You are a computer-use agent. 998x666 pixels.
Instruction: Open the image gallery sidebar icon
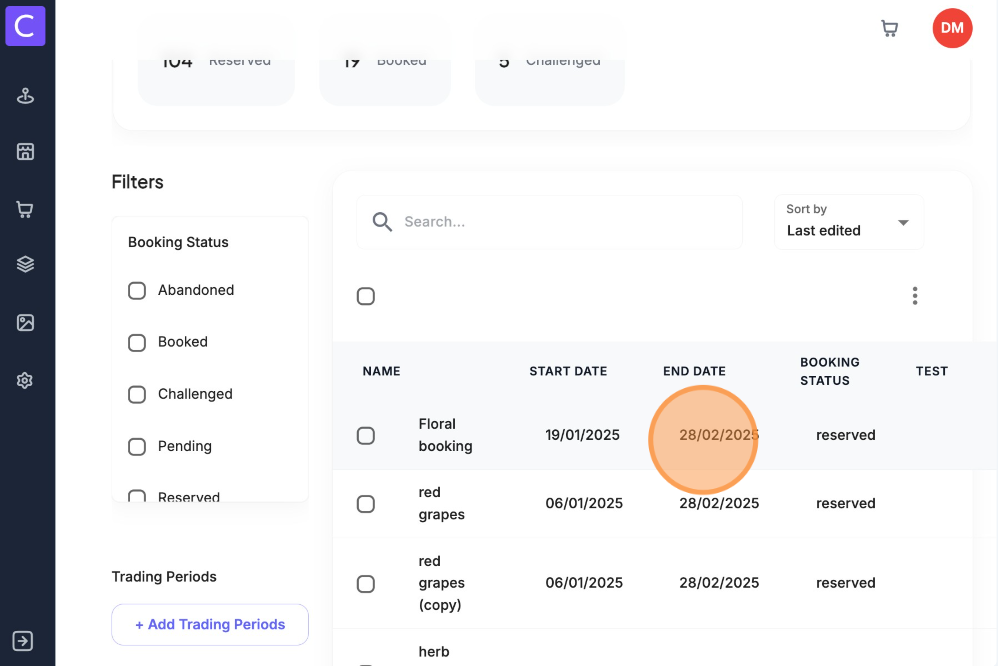(x=25, y=323)
